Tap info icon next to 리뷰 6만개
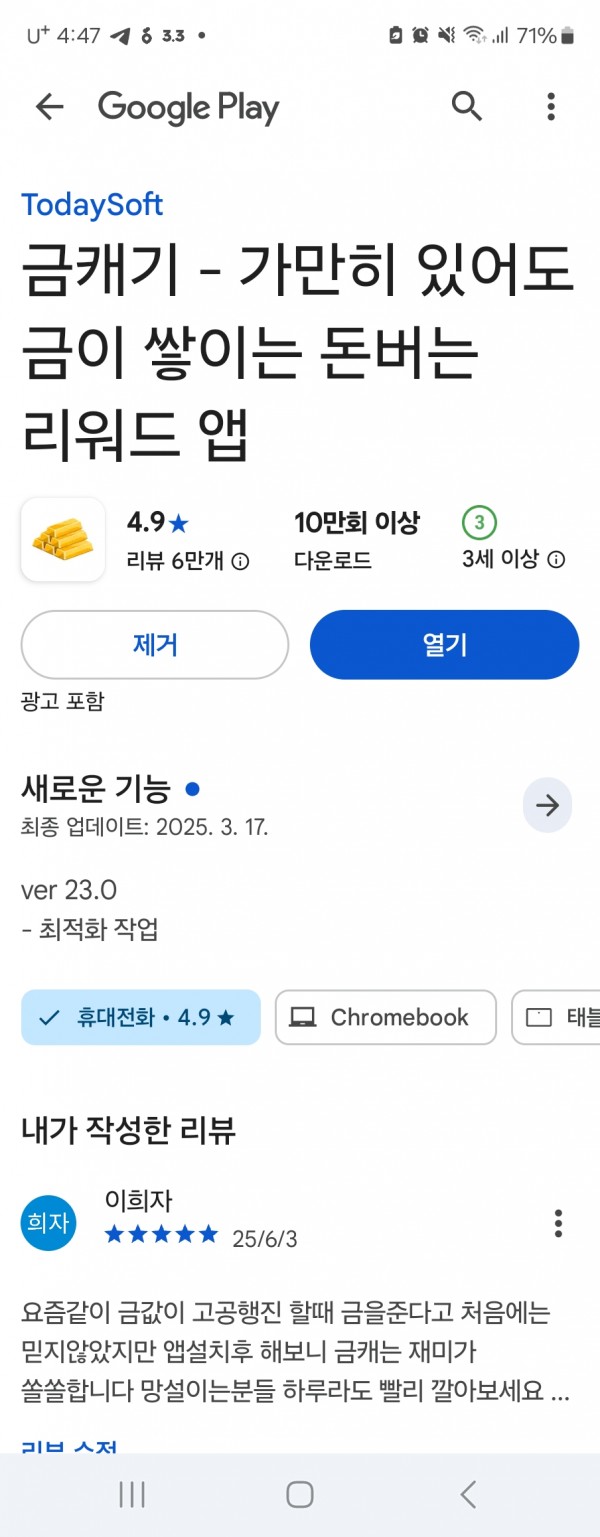 point(240,561)
